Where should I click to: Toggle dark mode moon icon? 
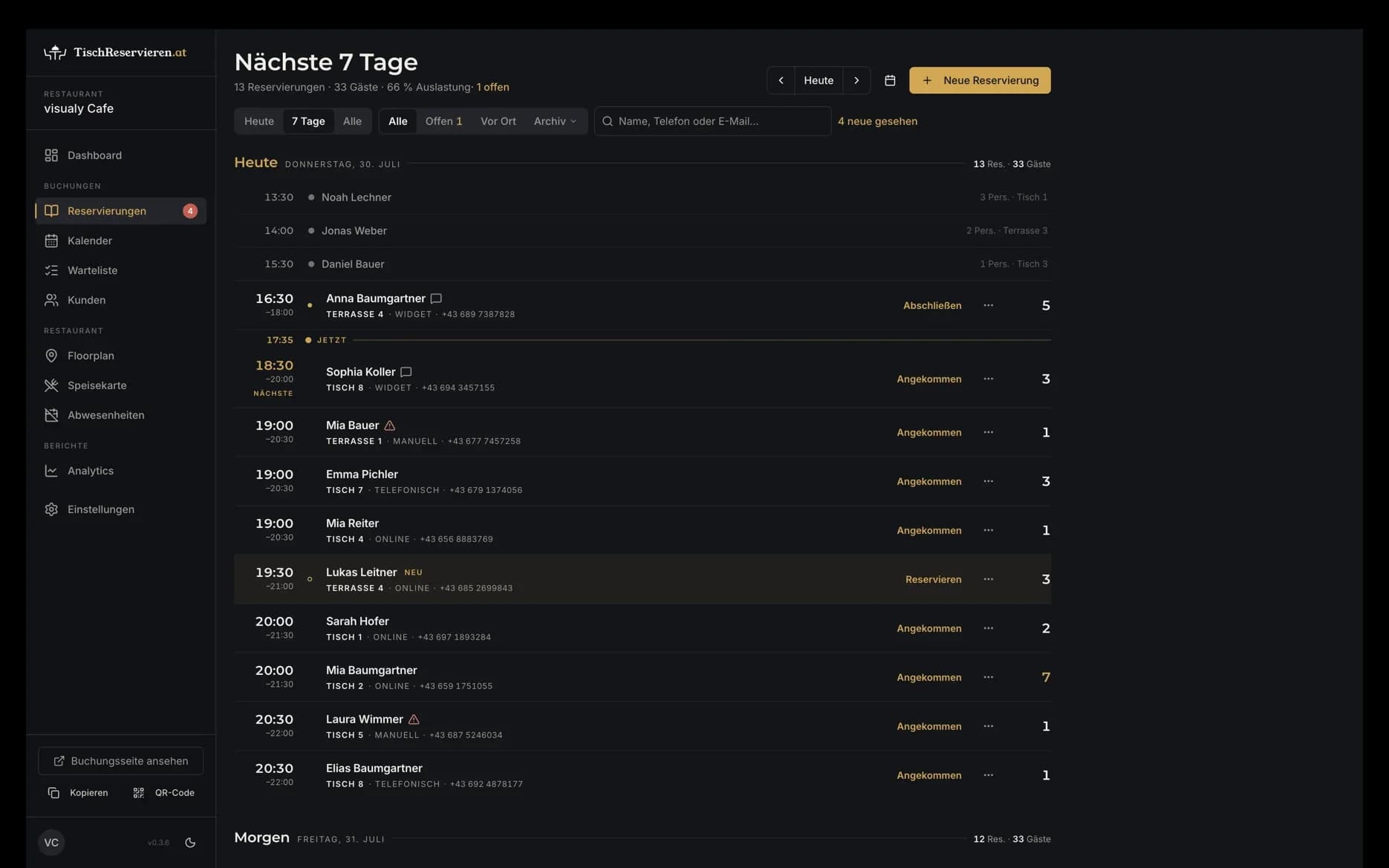[x=190, y=843]
